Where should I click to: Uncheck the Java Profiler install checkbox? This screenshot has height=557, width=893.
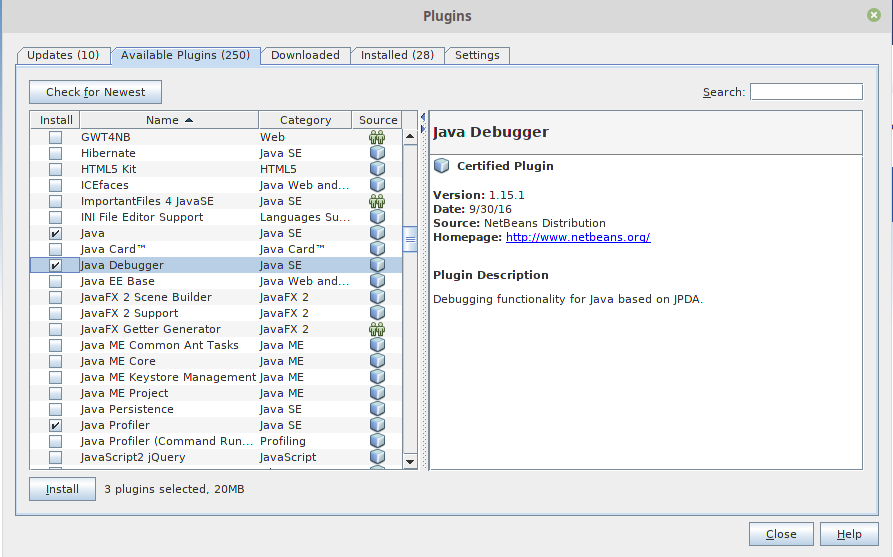(x=55, y=425)
